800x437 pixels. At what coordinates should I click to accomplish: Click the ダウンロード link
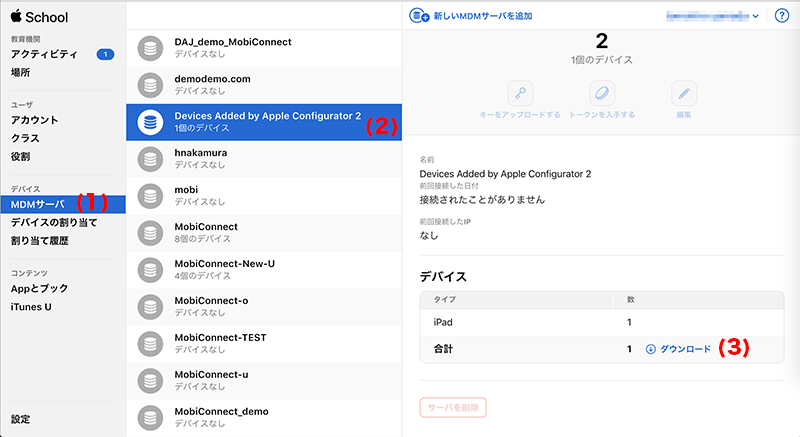[x=685, y=349]
